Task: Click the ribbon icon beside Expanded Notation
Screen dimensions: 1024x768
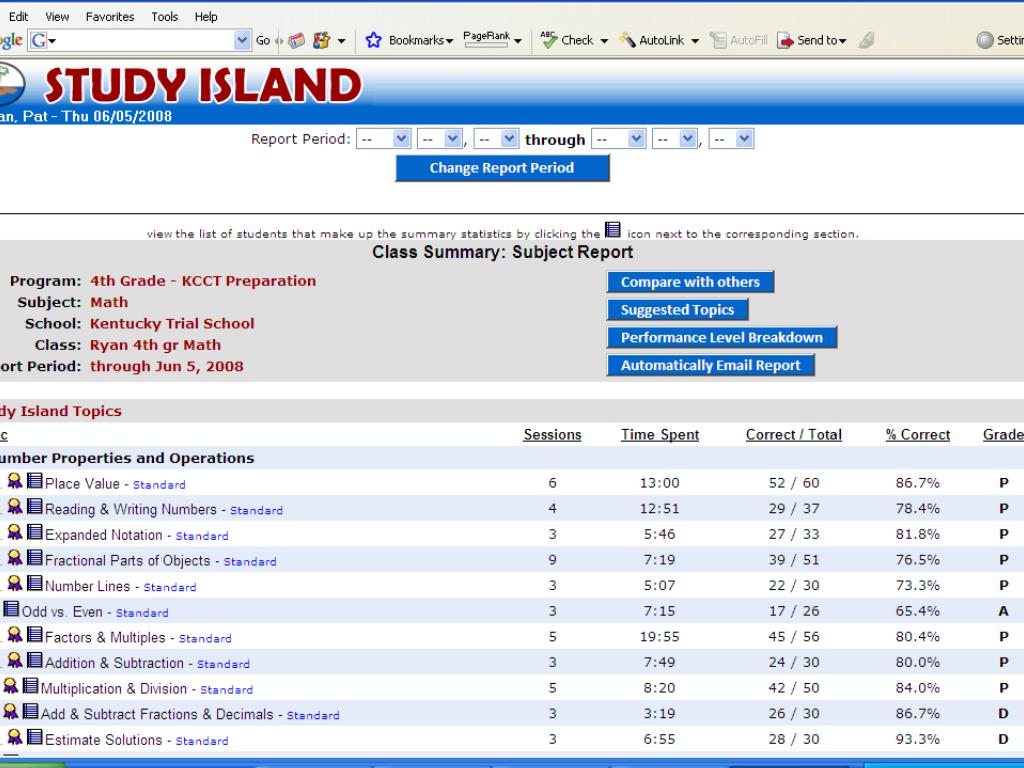Action: (x=14, y=532)
